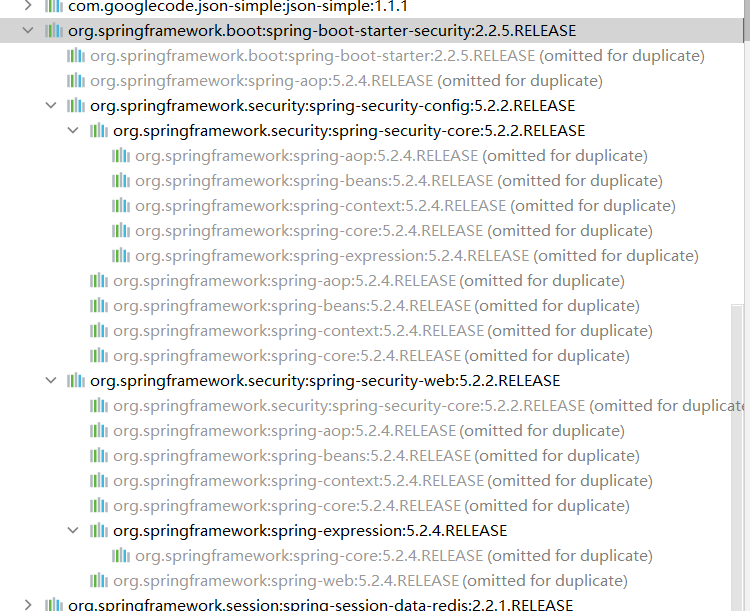Select the expanded spring-expression:5.2.4.RELEASE label
This screenshot has width=750, height=611.
[310, 531]
